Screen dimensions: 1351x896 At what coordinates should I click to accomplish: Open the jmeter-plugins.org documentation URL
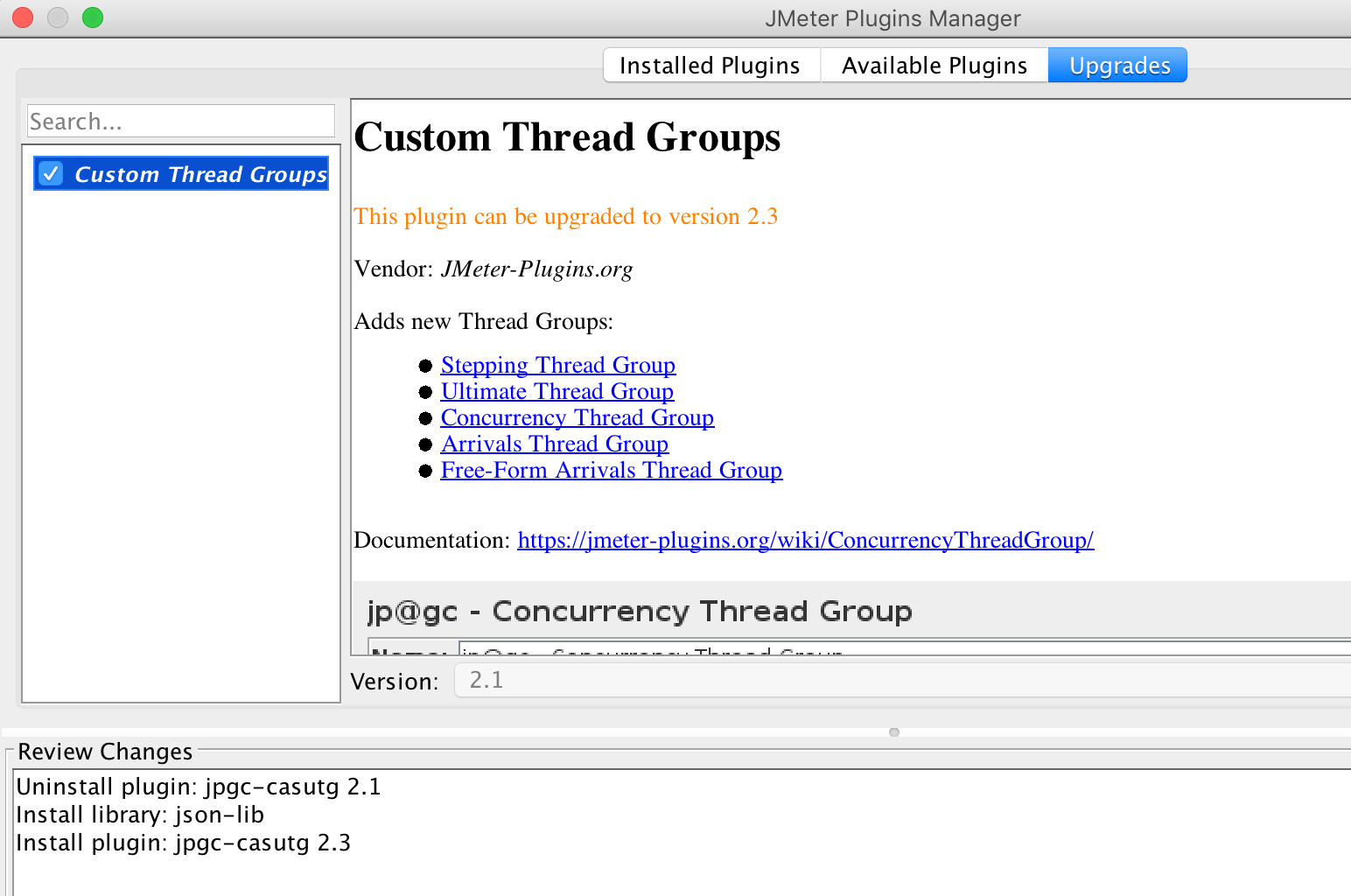pyautogui.click(x=806, y=540)
